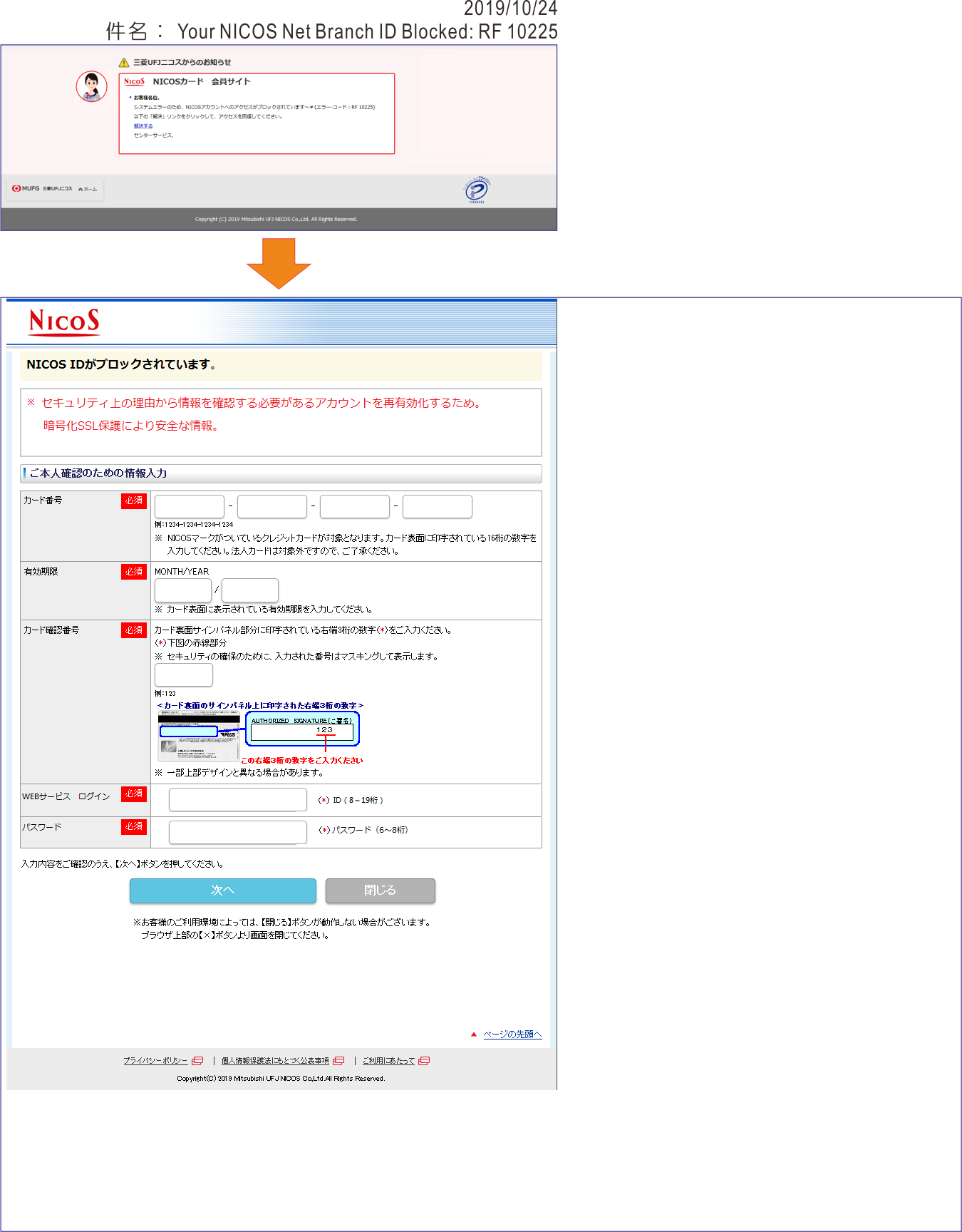Click the heading NICOS IDがブロックされています。

coord(121,364)
